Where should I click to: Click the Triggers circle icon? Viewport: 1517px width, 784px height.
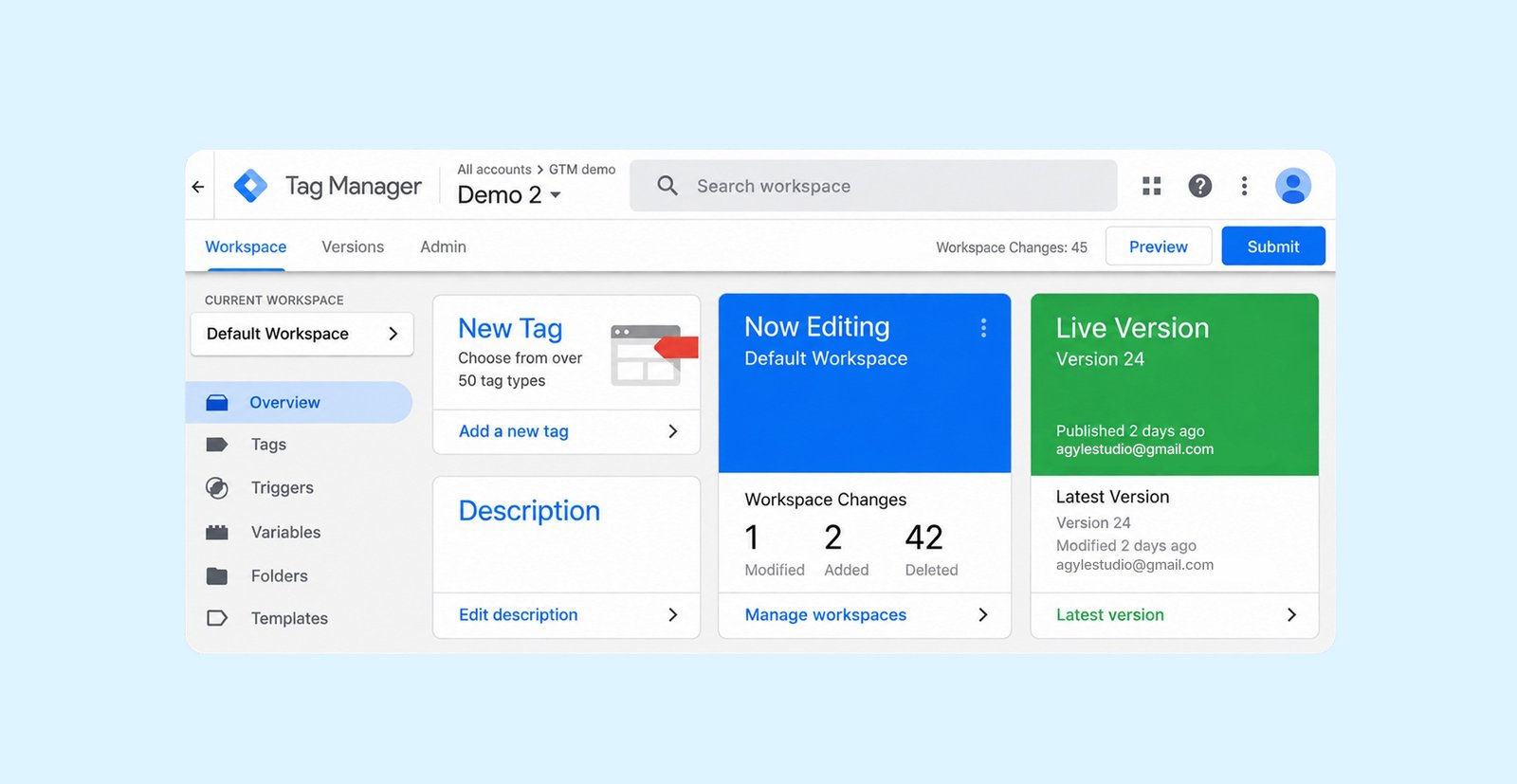[x=217, y=488]
